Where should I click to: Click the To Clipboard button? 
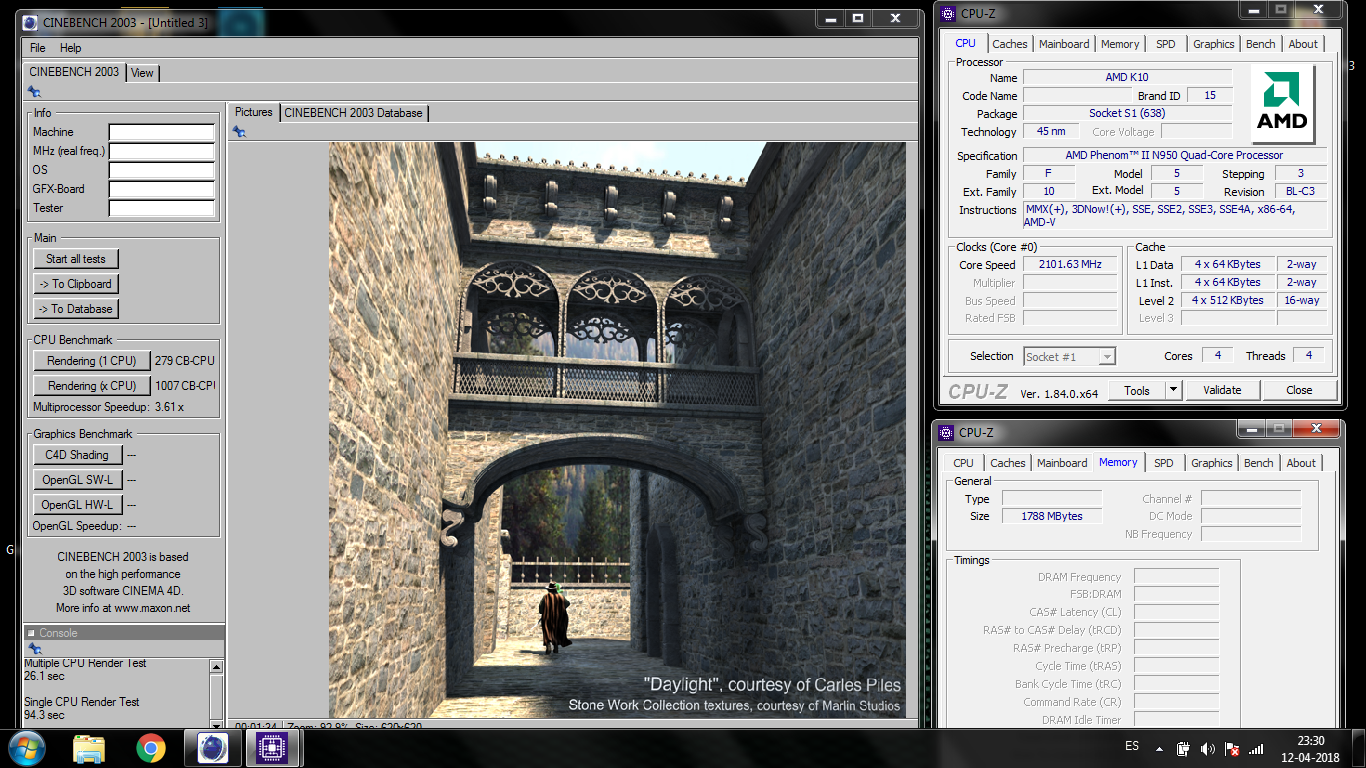76,284
